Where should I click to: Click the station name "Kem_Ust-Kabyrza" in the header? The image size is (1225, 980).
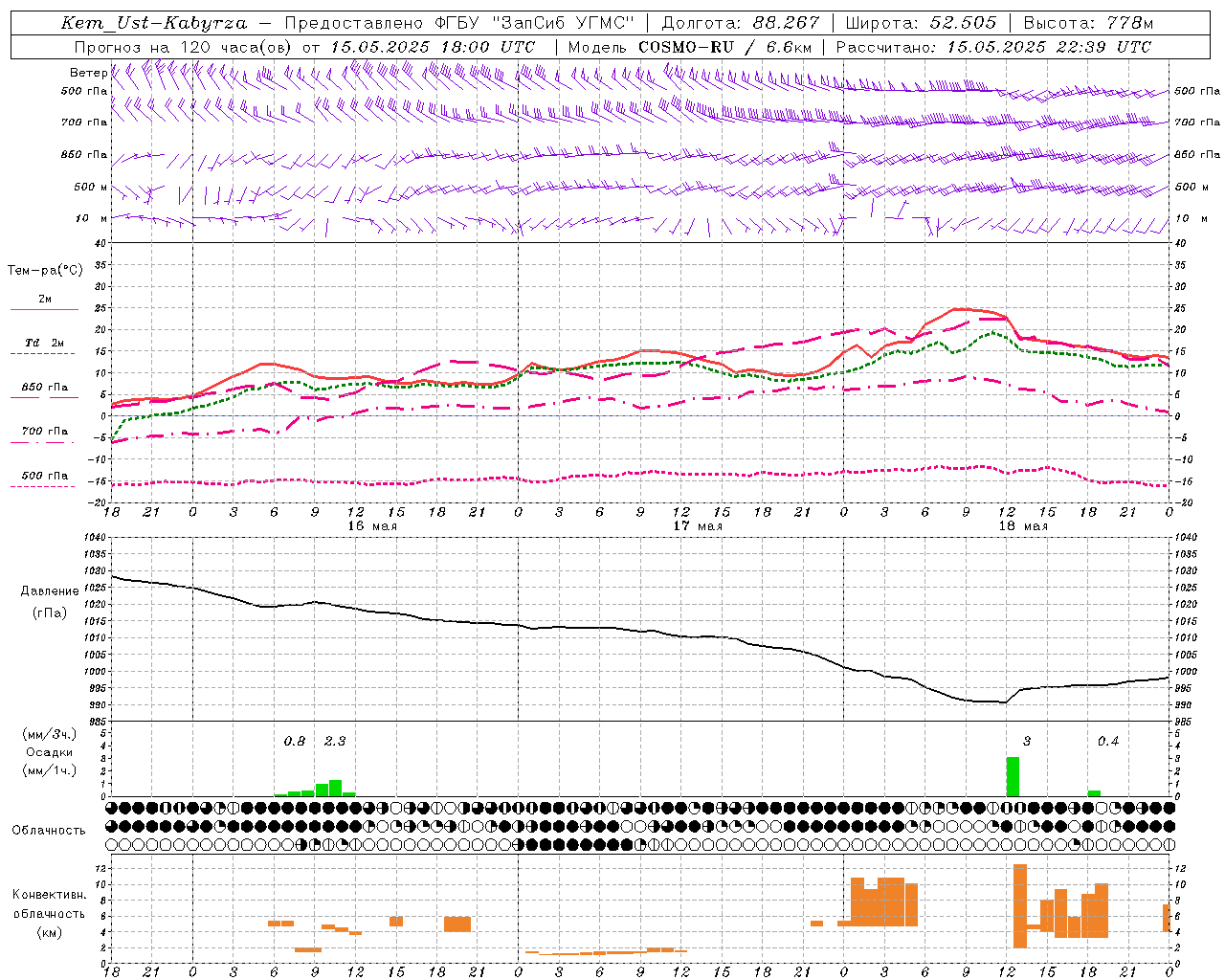tap(154, 23)
